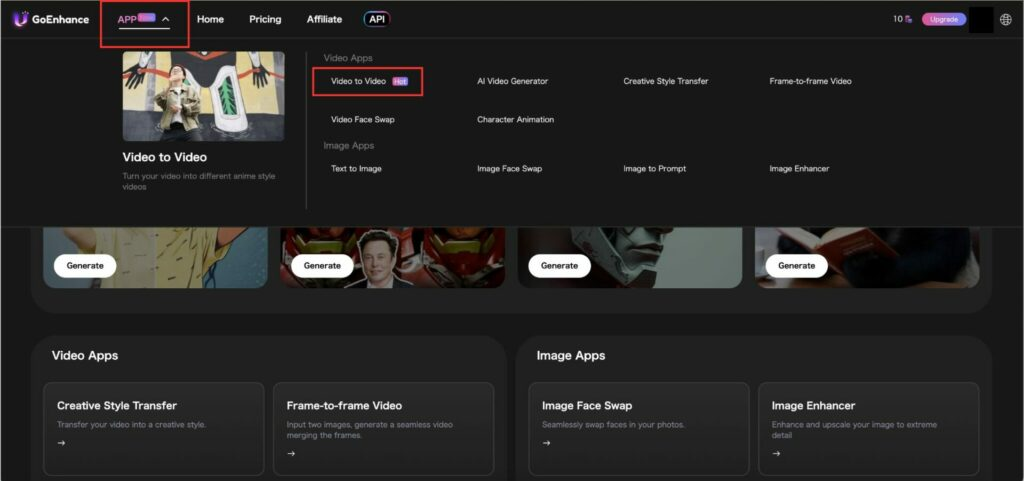The height and width of the screenshot is (481, 1024).
Task: Click the arrow under Creative Style Transfer
Action: [61, 443]
